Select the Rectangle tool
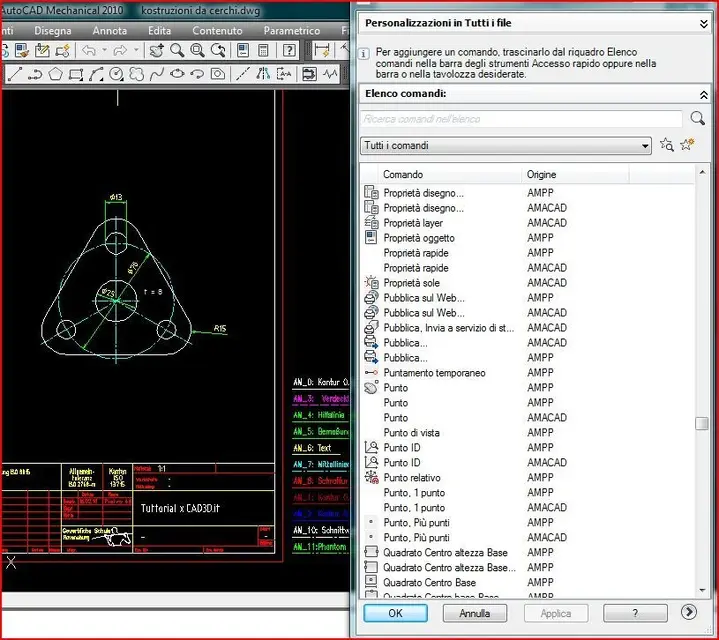This screenshot has width=719, height=640. (76, 74)
